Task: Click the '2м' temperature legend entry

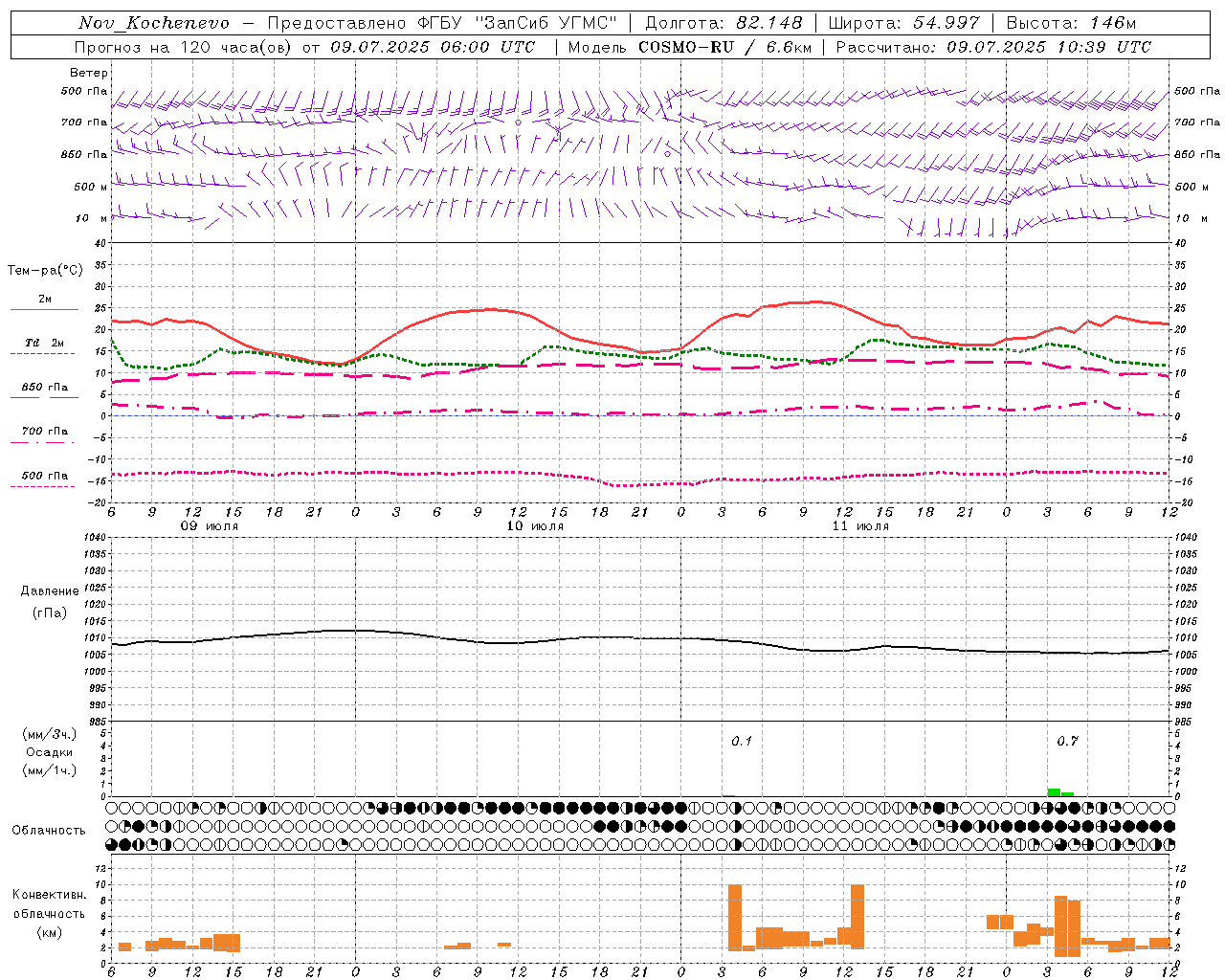Action: (x=45, y=300)
